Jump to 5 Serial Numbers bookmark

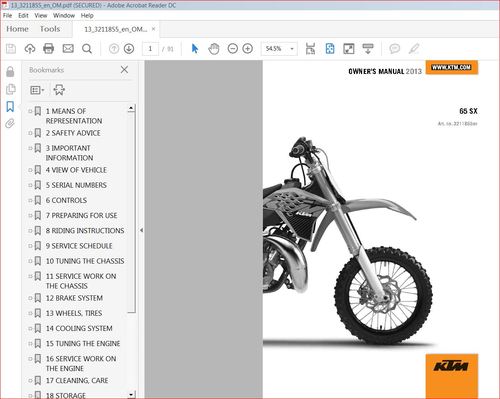[76, 185]
